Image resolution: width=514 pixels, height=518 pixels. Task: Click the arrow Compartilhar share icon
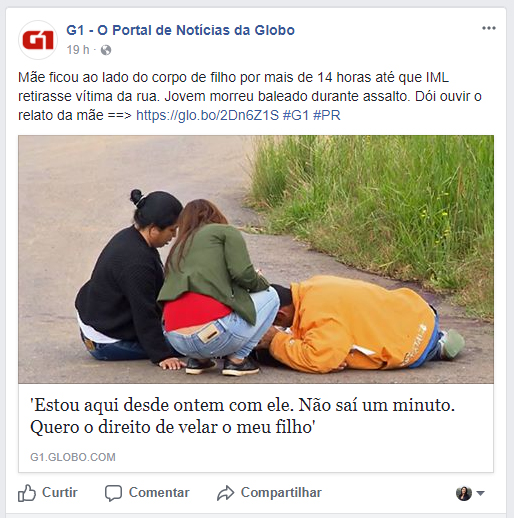click(x=226, y=493)
